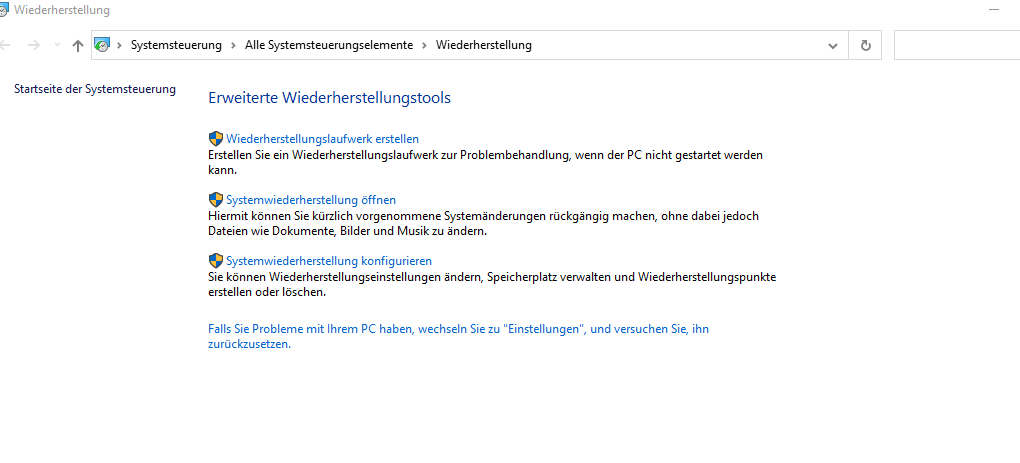This screenshot has height=463, width=1020.
Task: Refresh the Wiederherstellung page
Action: pyautogui.click(x=865, y=46)
